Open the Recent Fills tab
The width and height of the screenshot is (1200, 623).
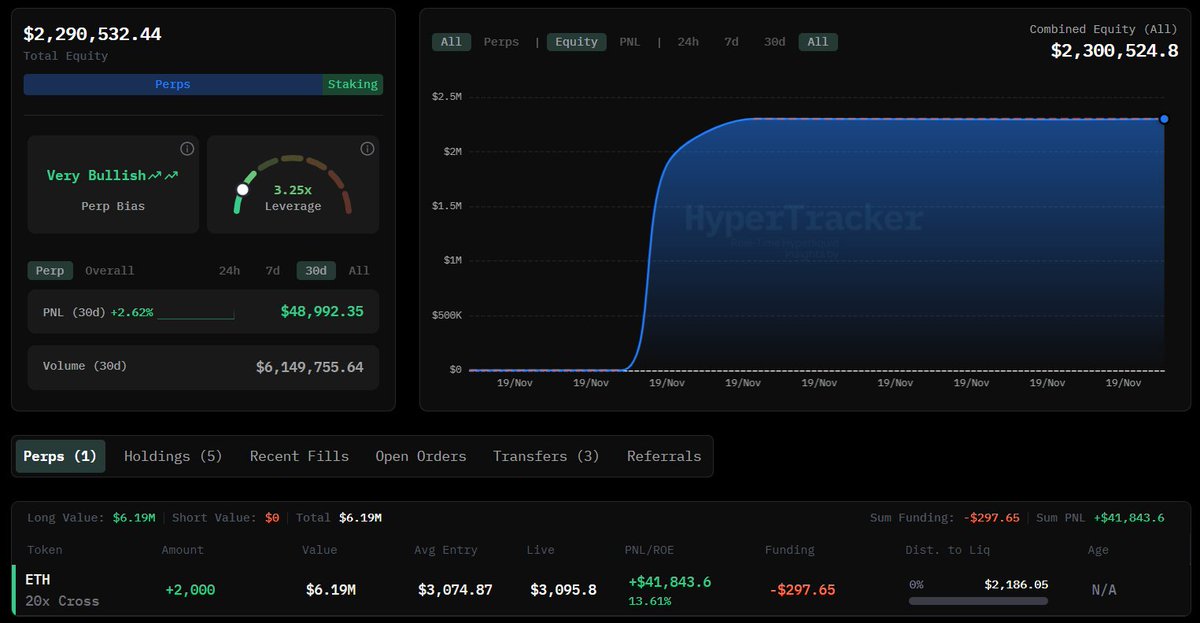(299, 455)
